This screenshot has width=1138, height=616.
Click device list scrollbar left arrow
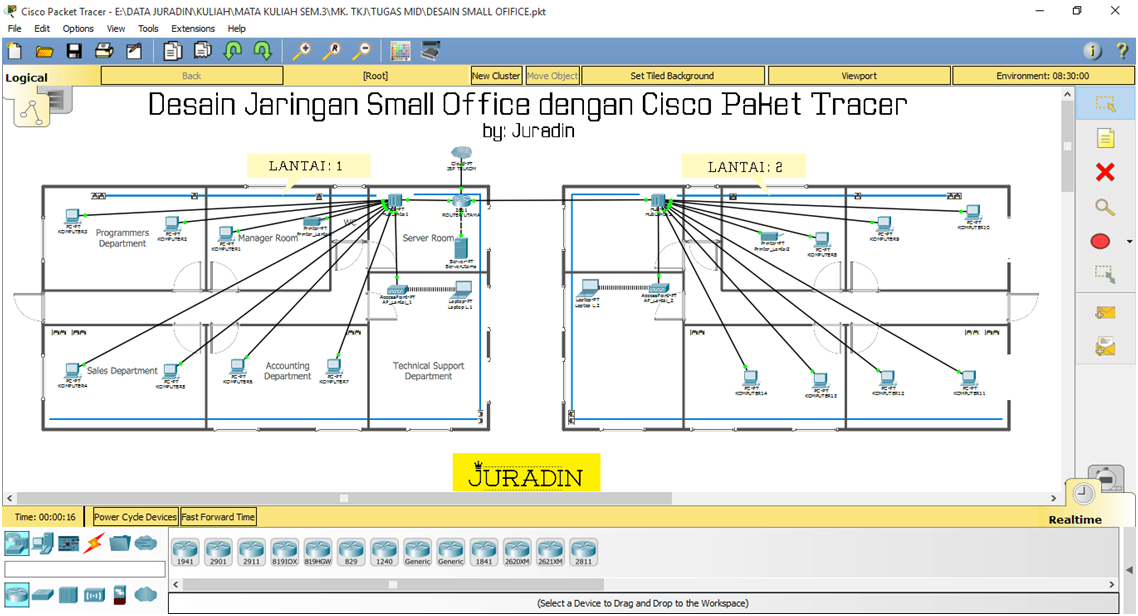coord(175,584)
